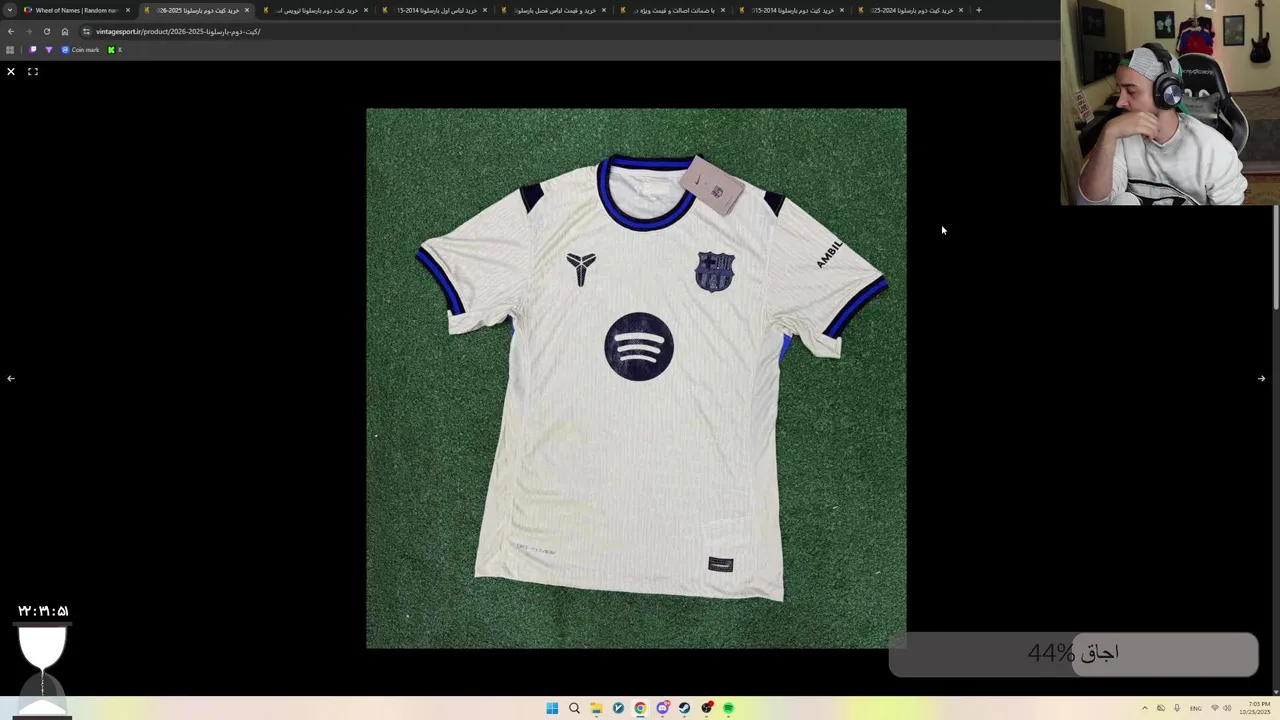Go to the previous image with the left arrow
Screen dimensions: 1280x720
coord(11,379)
